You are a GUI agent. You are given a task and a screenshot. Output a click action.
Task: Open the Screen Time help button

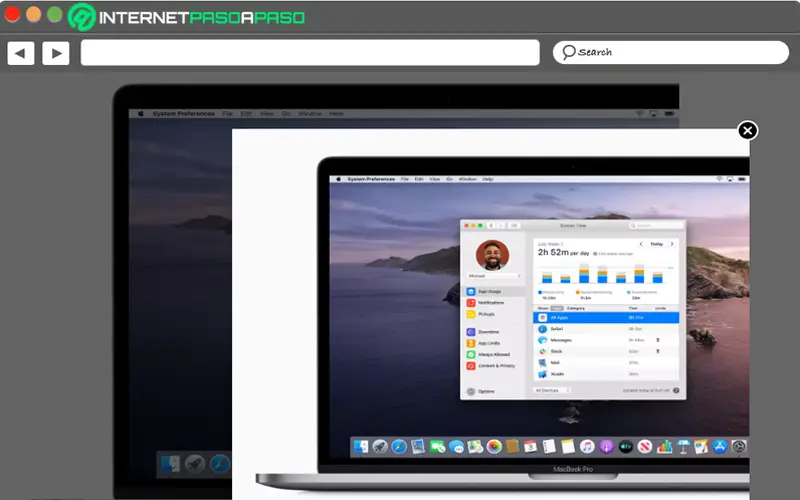point(676,390)
